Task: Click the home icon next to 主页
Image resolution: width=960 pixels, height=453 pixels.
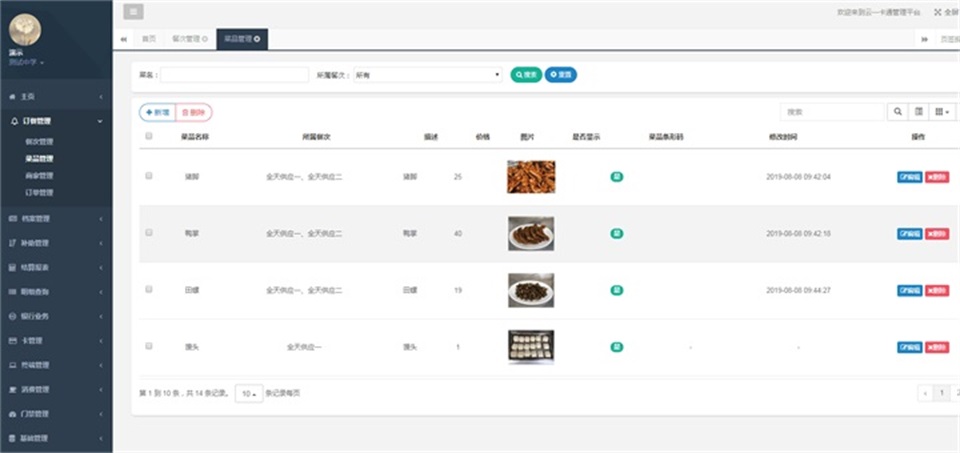Action: [13, 97]
